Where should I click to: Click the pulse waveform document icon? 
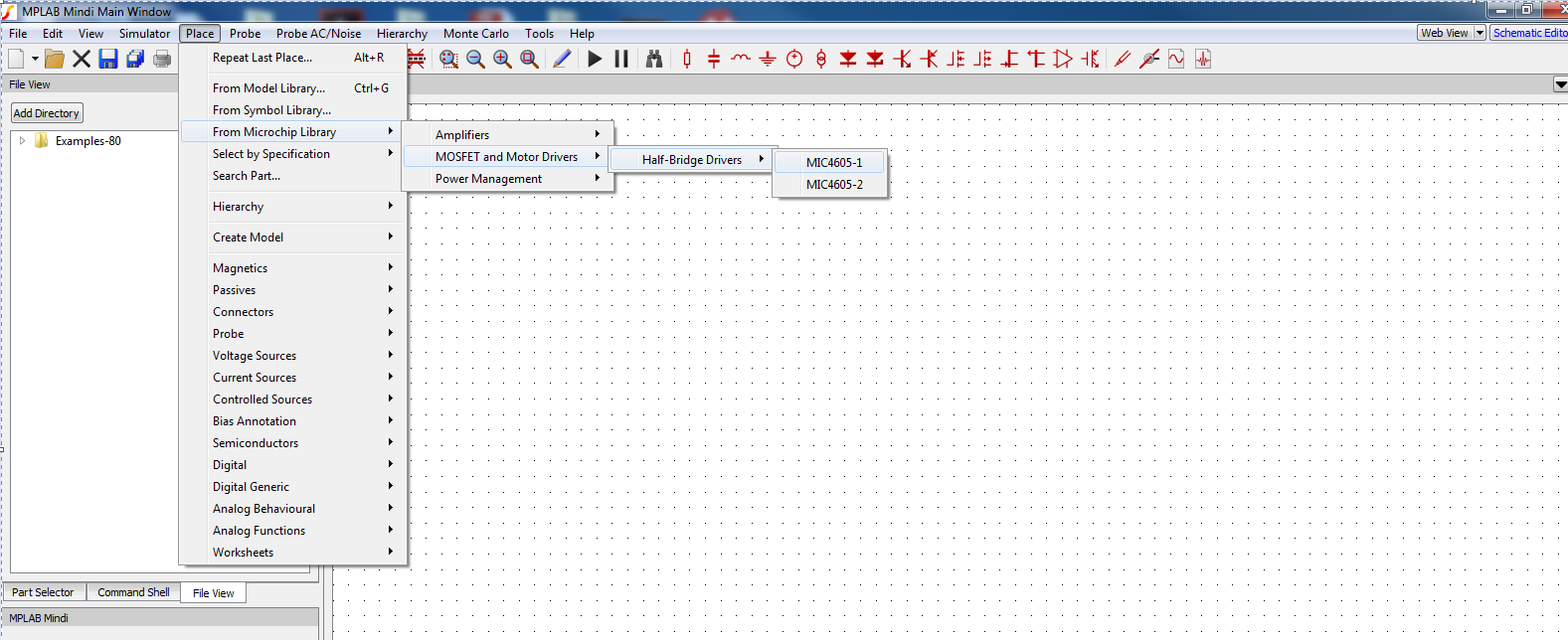[1203, 59]
